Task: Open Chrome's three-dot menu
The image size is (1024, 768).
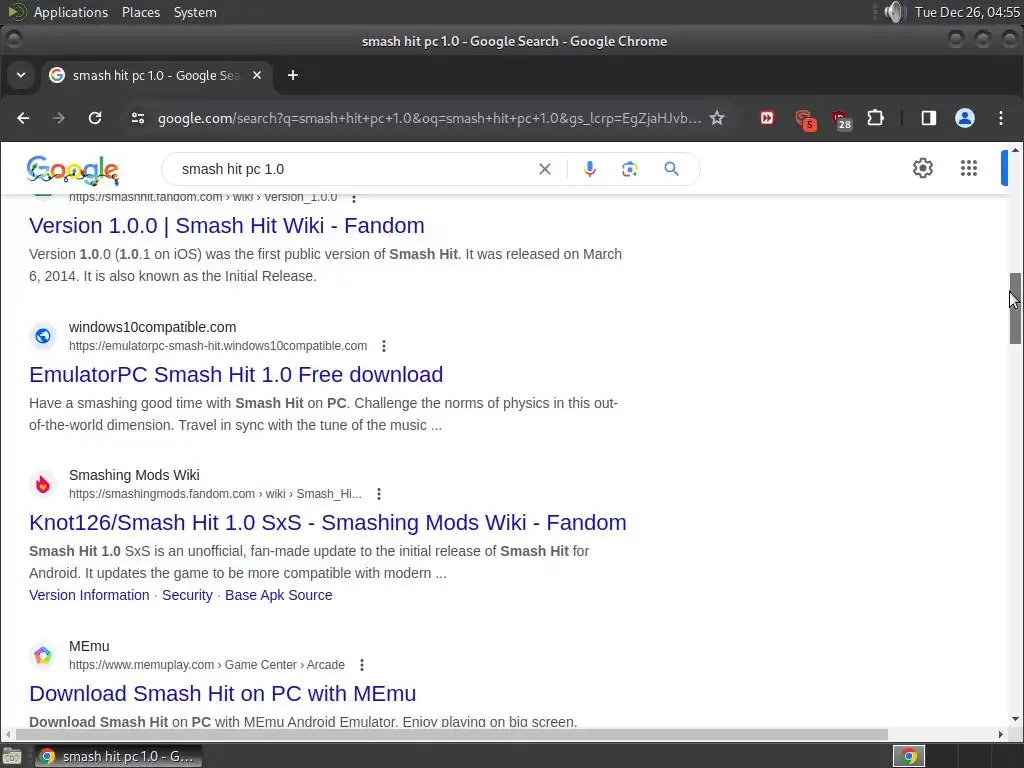Action: click(x=1000, y=118)
